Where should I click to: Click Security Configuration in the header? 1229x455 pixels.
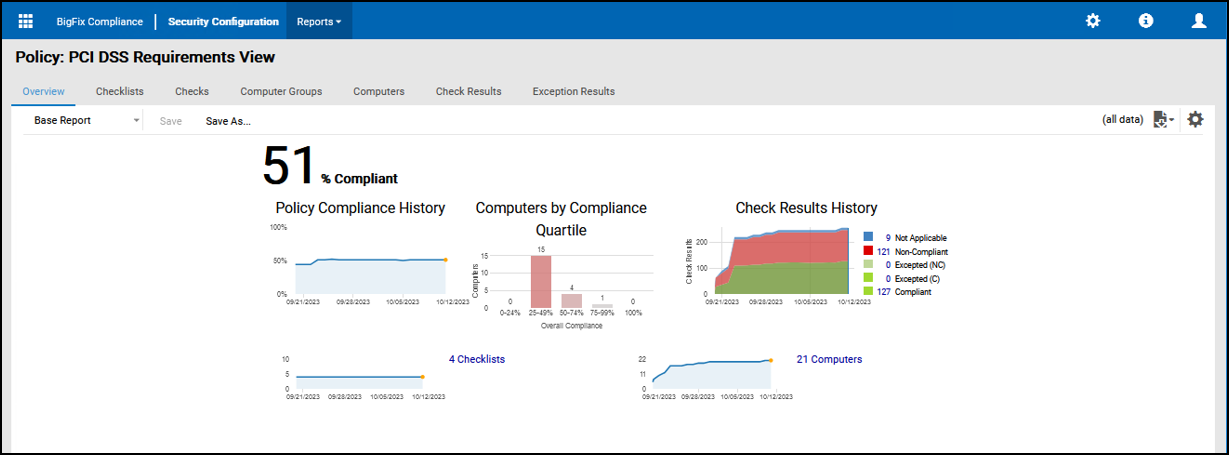coord(223,21)
